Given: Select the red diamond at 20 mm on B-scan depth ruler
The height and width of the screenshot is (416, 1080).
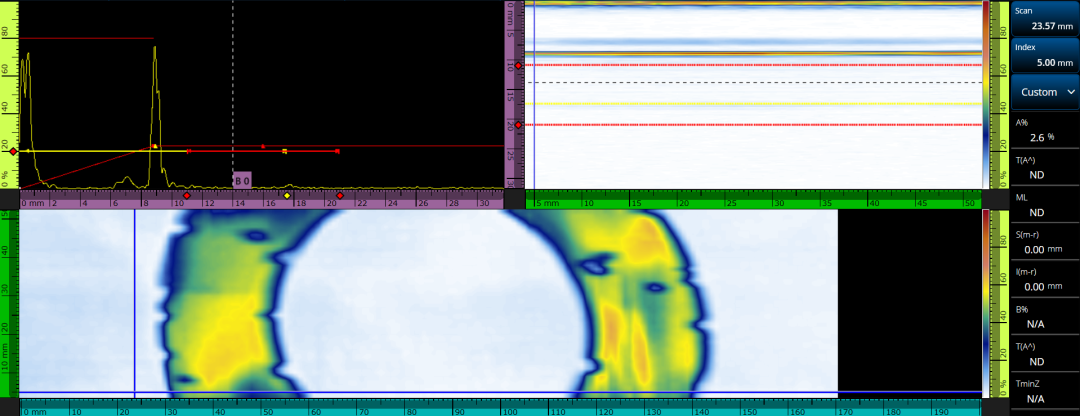Looking at the screenshot, I should click(518, 125).
